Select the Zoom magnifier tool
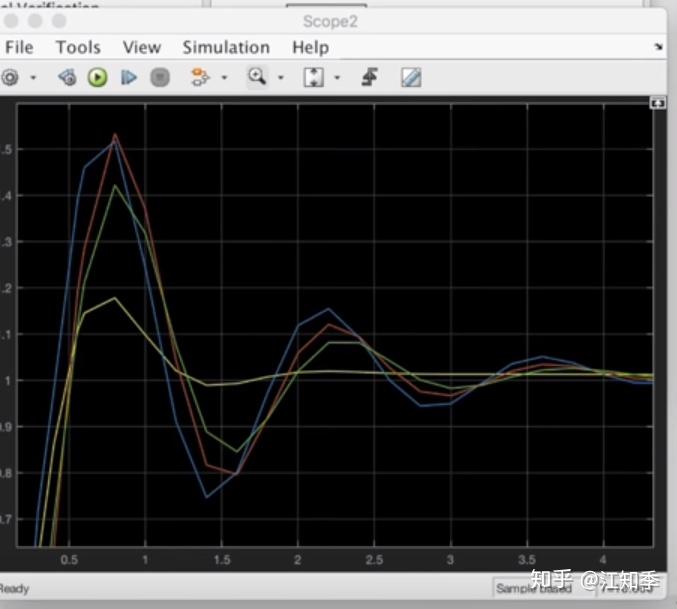Screen dimensions: 677x609 [x=257, y=77]
